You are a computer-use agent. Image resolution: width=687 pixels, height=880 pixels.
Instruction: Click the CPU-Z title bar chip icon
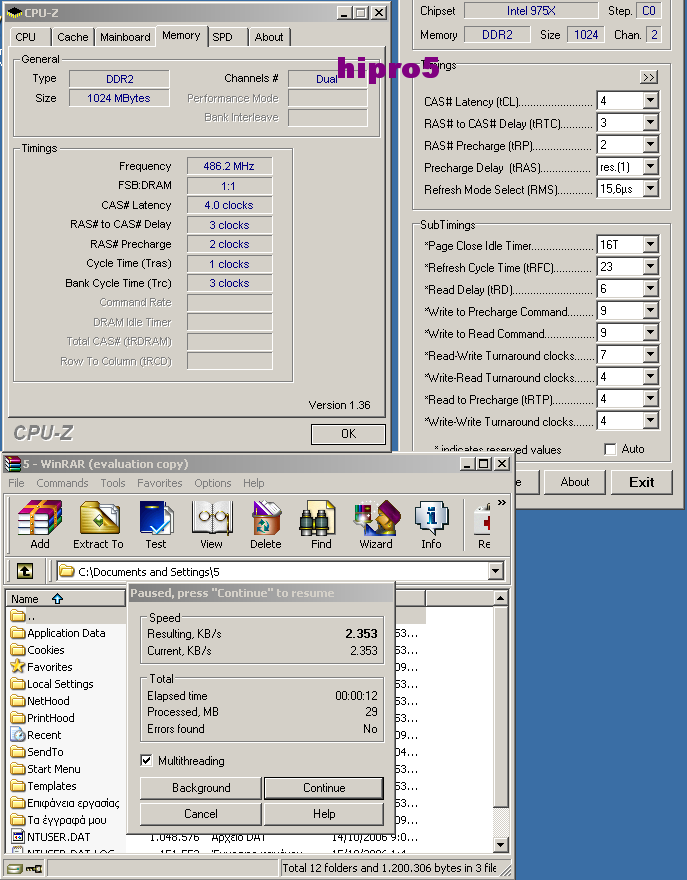click(15, 12)
